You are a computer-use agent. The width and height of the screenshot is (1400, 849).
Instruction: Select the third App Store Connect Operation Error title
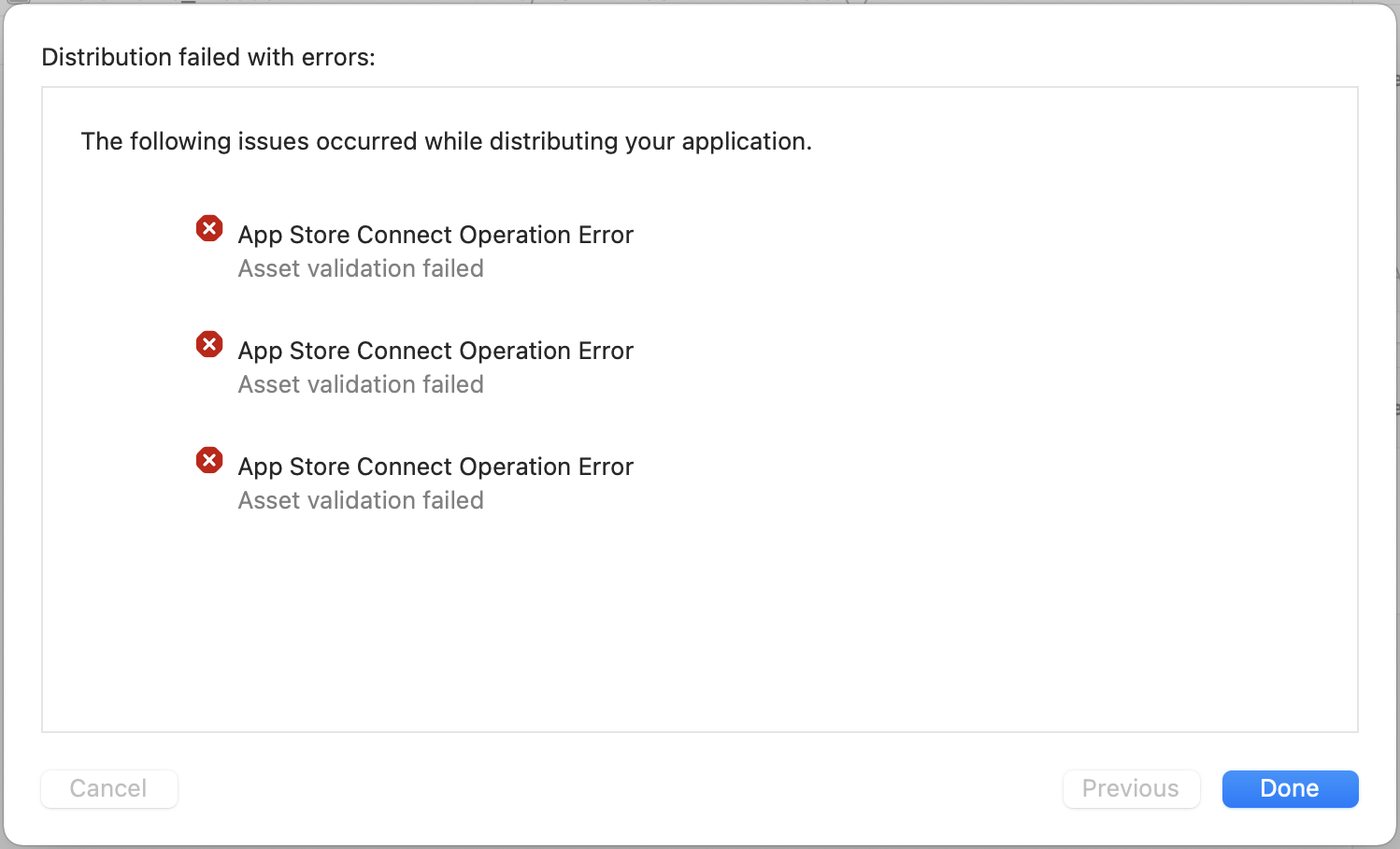436,467
